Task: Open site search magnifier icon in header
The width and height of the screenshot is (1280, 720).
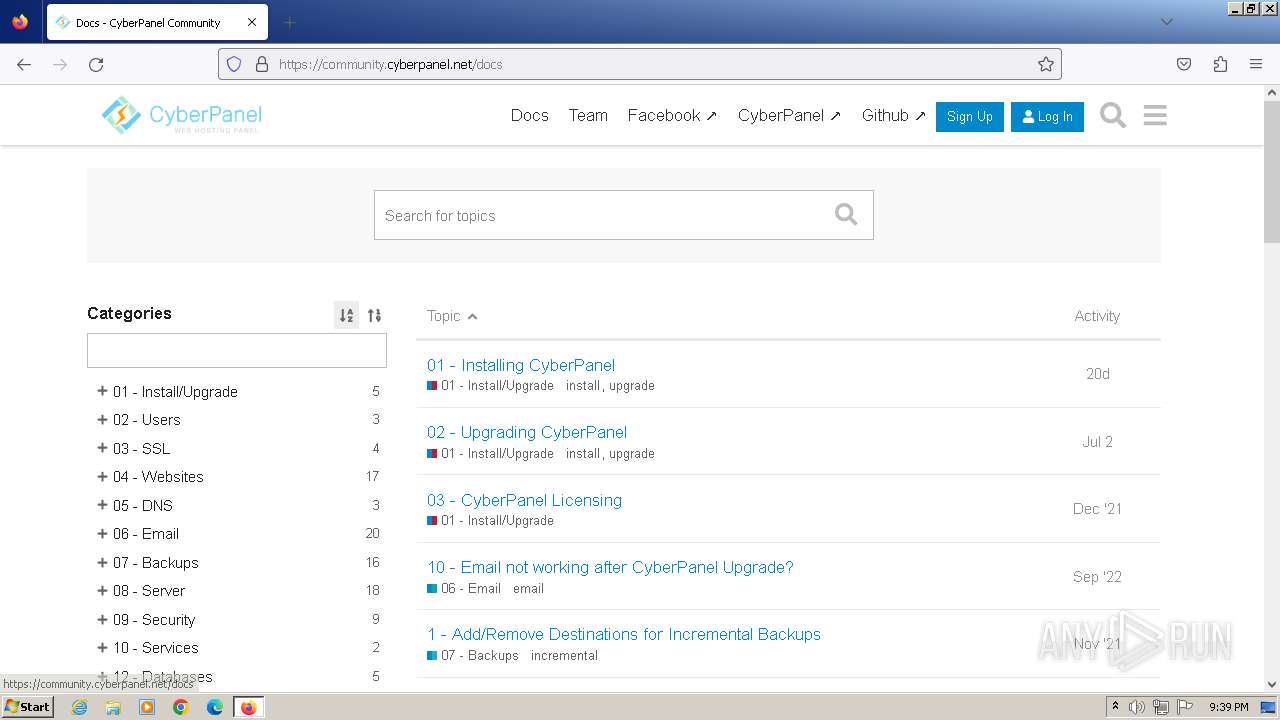Action: pos(1113,115)
